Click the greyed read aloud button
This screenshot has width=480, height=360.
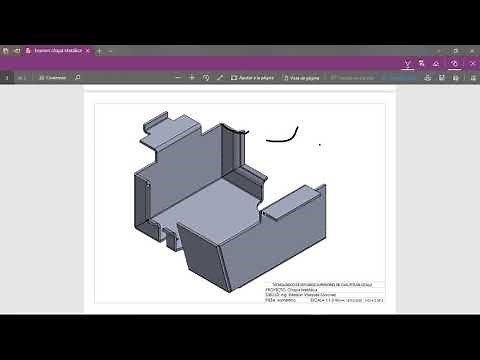352,78
